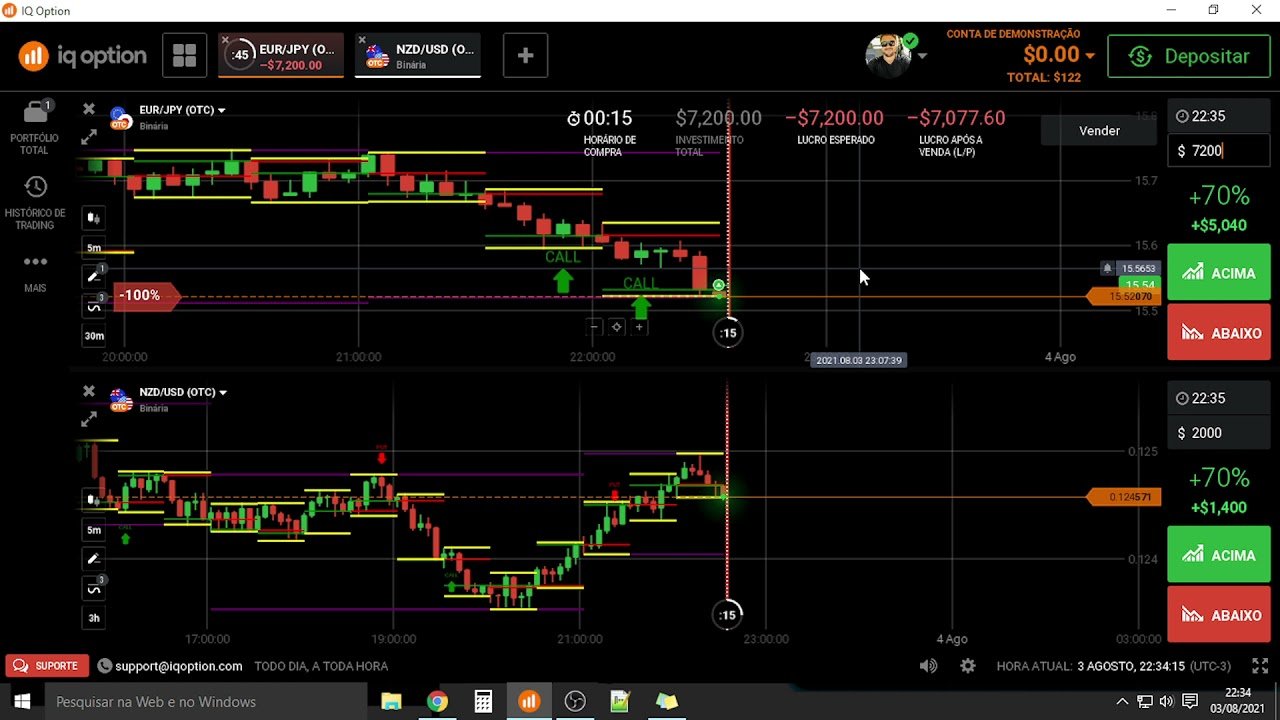
Task: Change EUR/JPY time range 30m
Action: point(94,336)
